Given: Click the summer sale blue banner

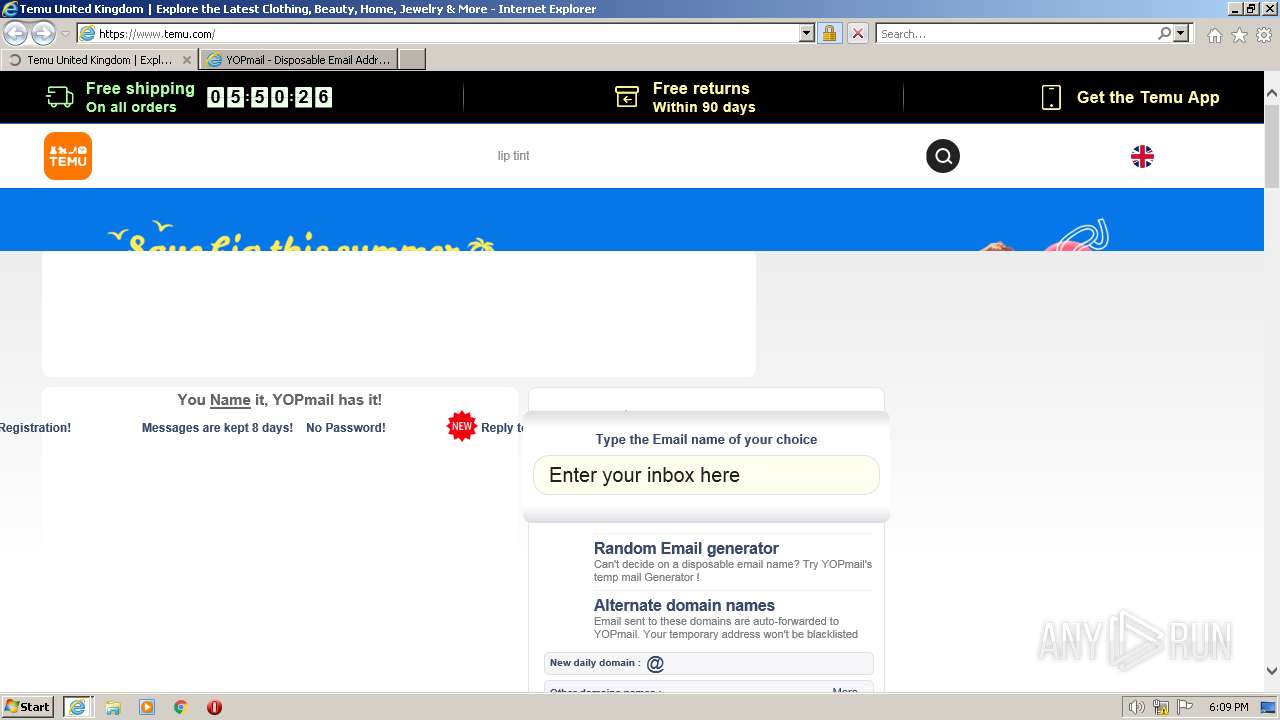Looking at the screenshot, I should point(632,219).
